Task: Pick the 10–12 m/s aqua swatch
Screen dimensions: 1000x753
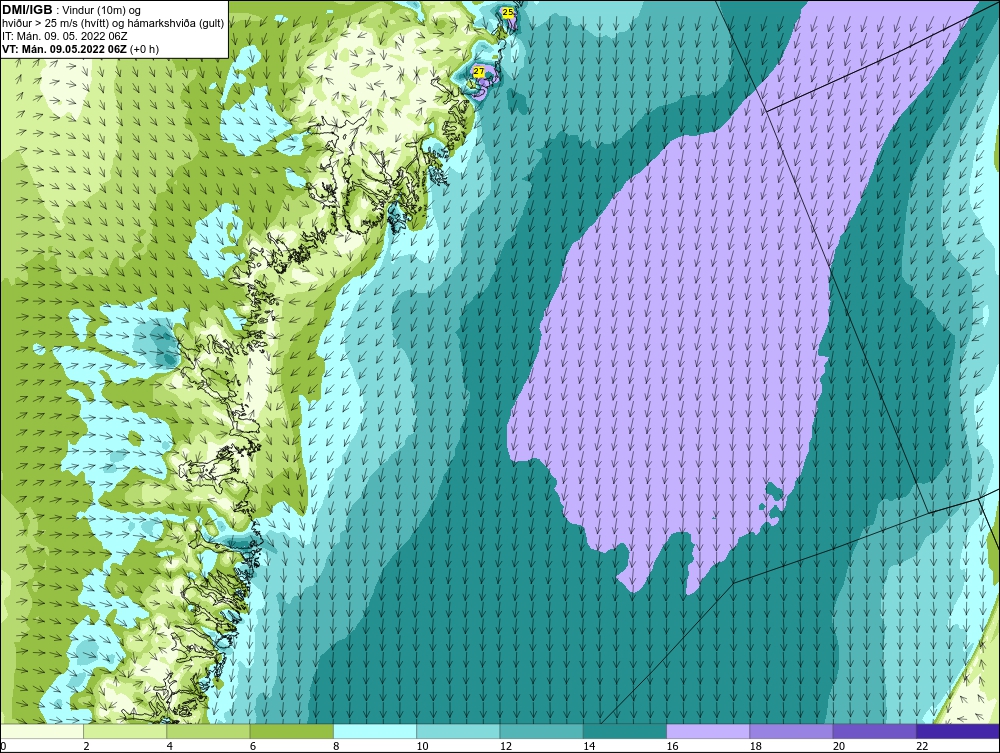Action: (x=458, y=731)
